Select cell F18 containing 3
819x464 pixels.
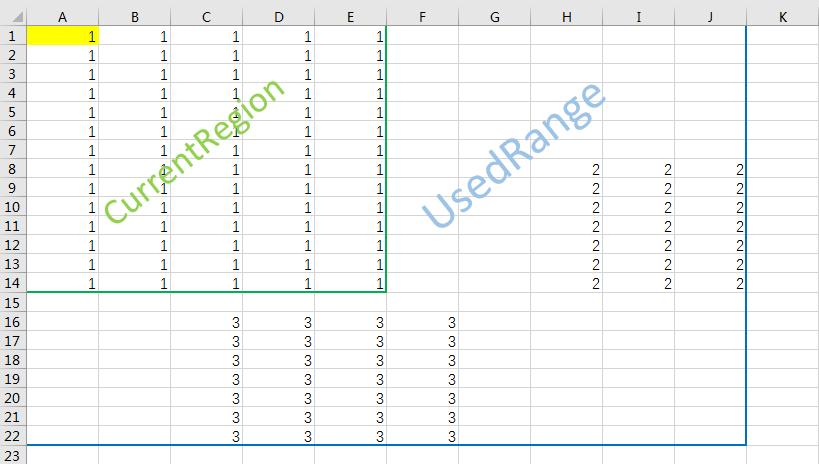coord(423,360)
